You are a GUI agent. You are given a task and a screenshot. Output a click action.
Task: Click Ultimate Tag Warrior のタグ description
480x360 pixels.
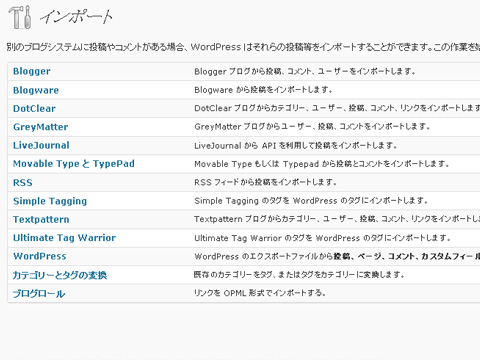322,238
